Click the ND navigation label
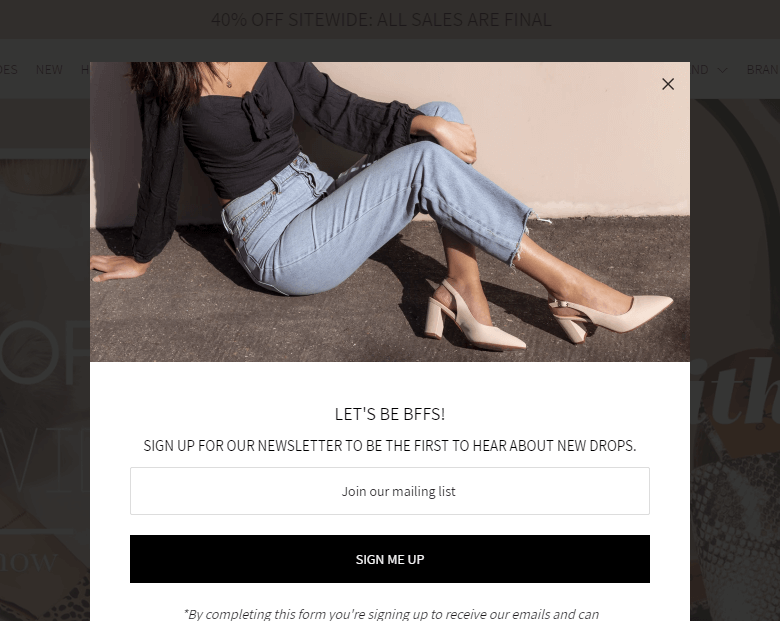Viewport: 780px width, 621px height. pos(699,70)
